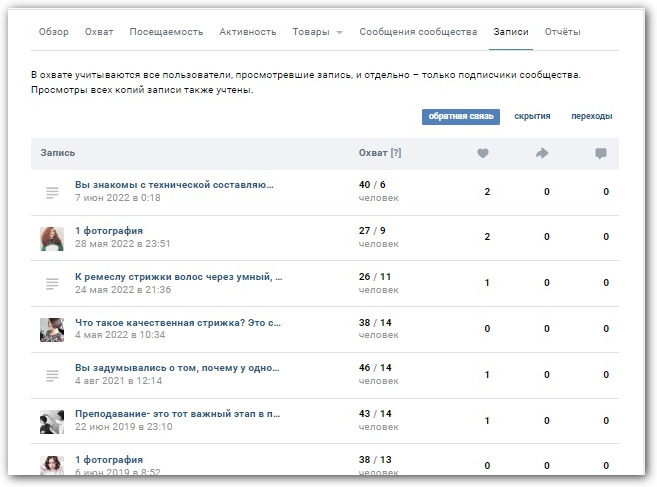The width and height of the screenshot is (657, 487).
Task: Click text post icon for 7 июн 2022 entry
Action: click(52, 192)
